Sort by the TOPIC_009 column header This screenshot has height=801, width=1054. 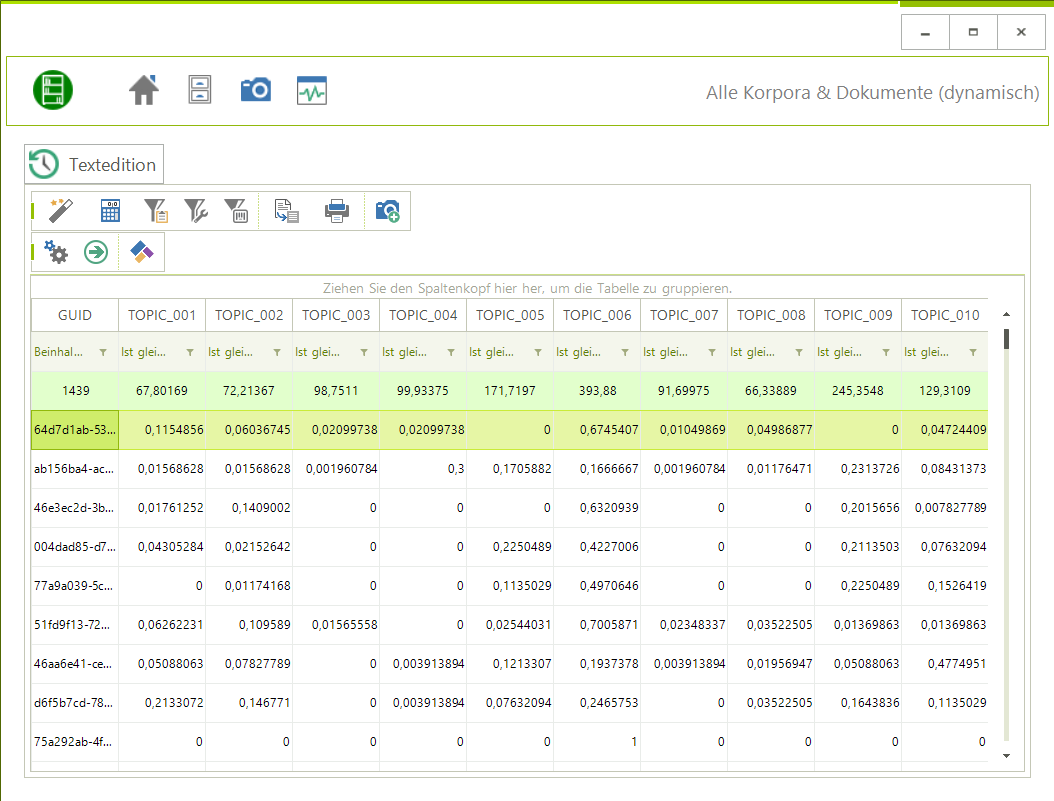pyautogui.click(x=858, y=315)
